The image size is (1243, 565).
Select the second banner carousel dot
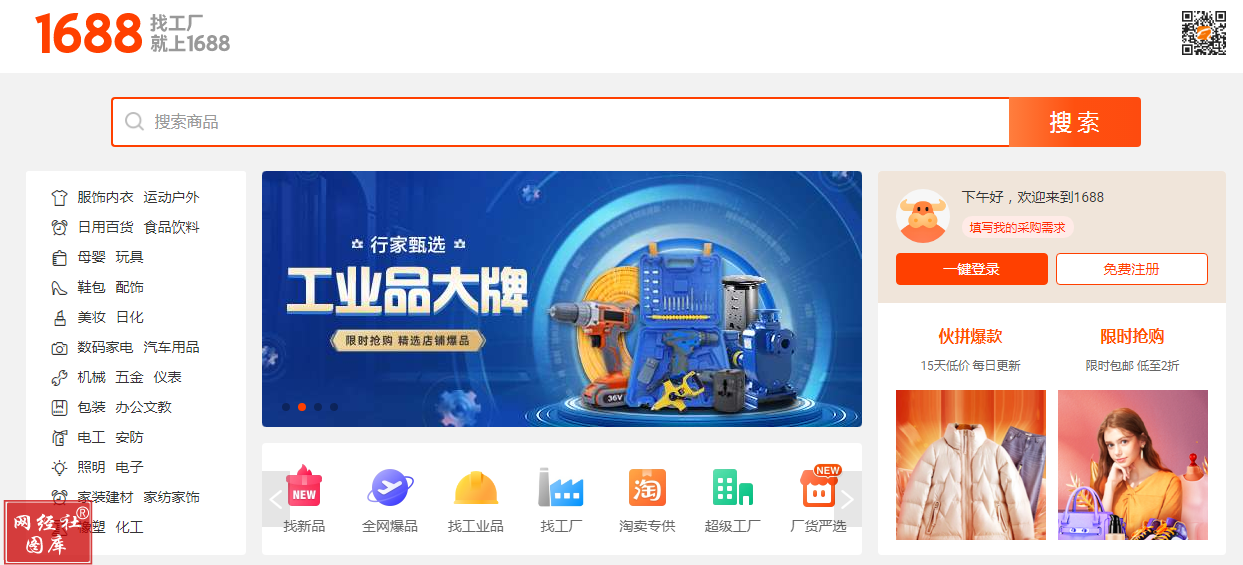[x=302, y=407]
